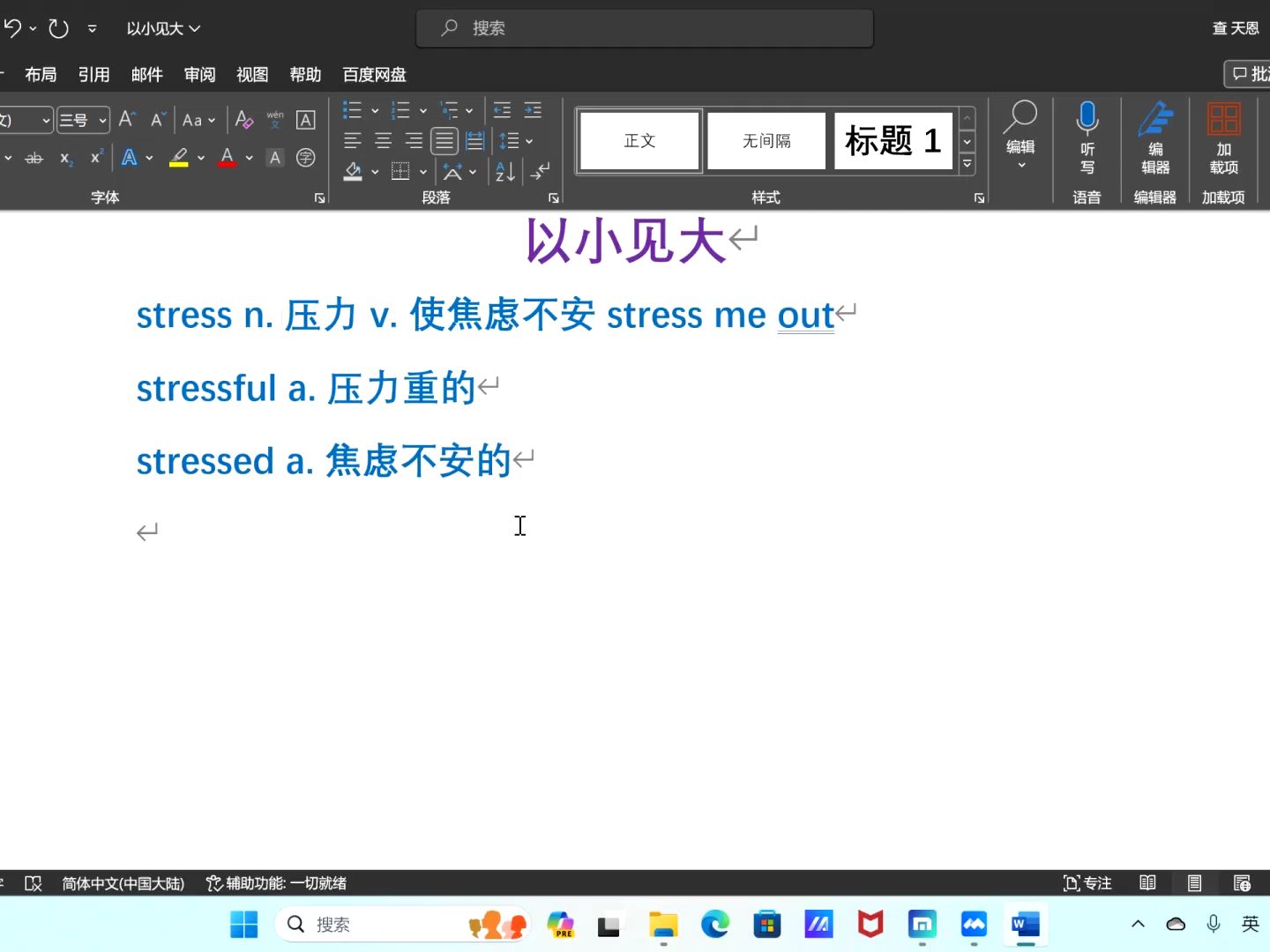Toggle character shading A button
This screenshot has width=1270, height=952.
coord(275,158)
